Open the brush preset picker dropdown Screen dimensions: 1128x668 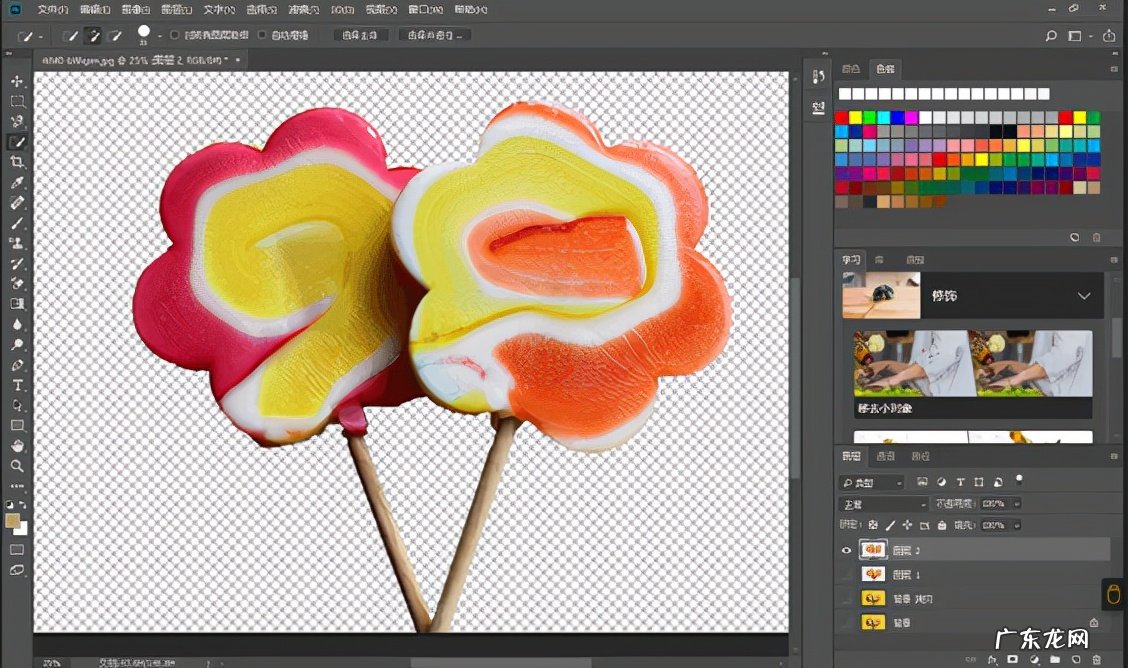click(x=160, y=36)
